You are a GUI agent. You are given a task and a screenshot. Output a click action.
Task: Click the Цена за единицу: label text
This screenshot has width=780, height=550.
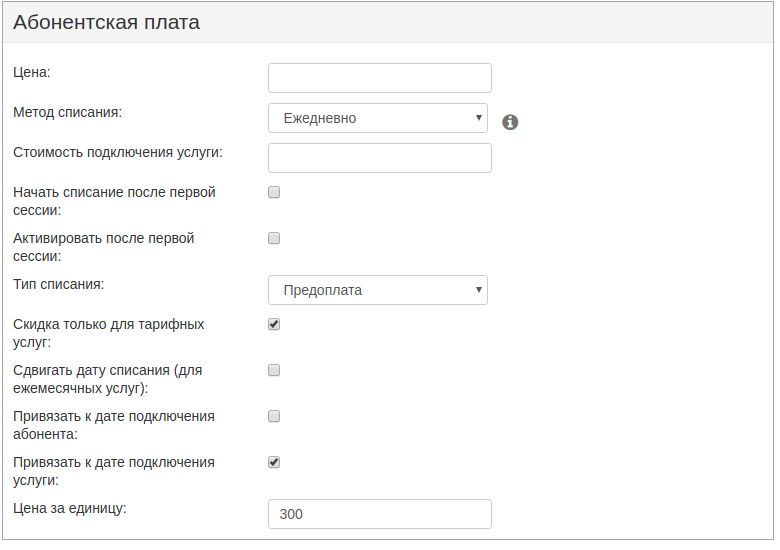tap(70, 508)
